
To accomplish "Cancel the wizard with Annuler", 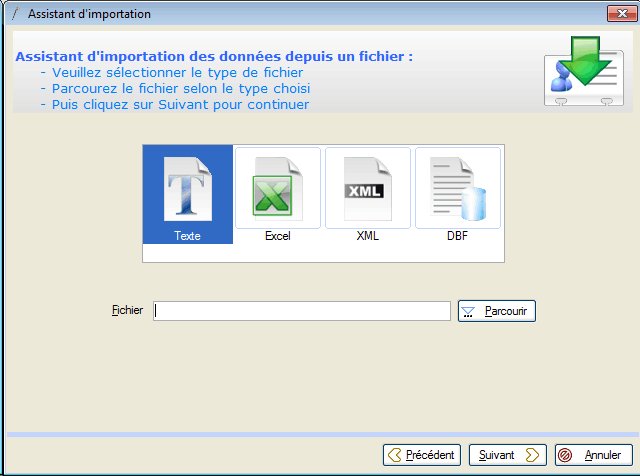I will tap(594, 455).
